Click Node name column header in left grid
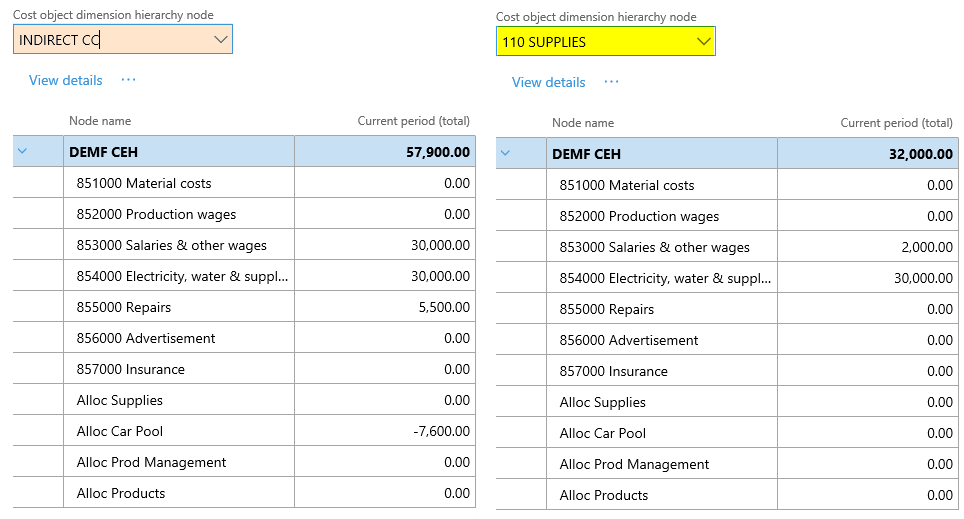This screenshot has width=964, height=519. (x=100, y=121)
